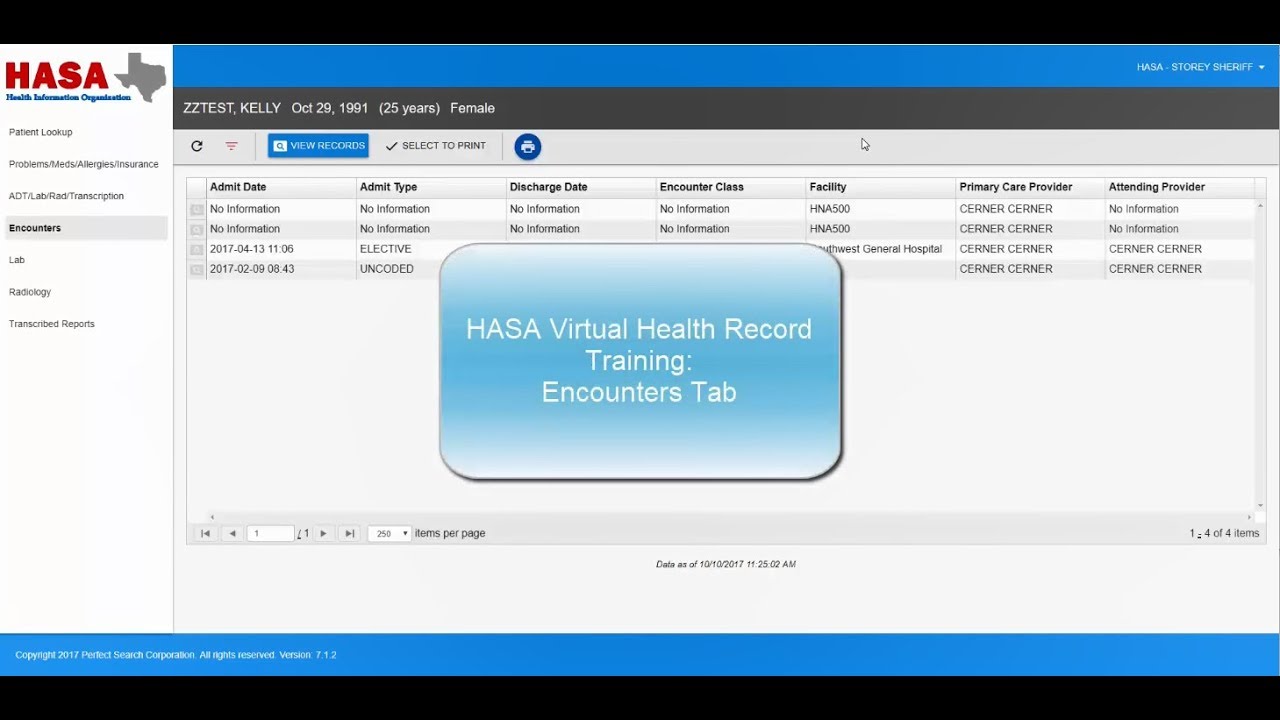Click the vertical scrollbar of the encounters table
This screenshot has height=720, width=1280.
point(1260,355)
